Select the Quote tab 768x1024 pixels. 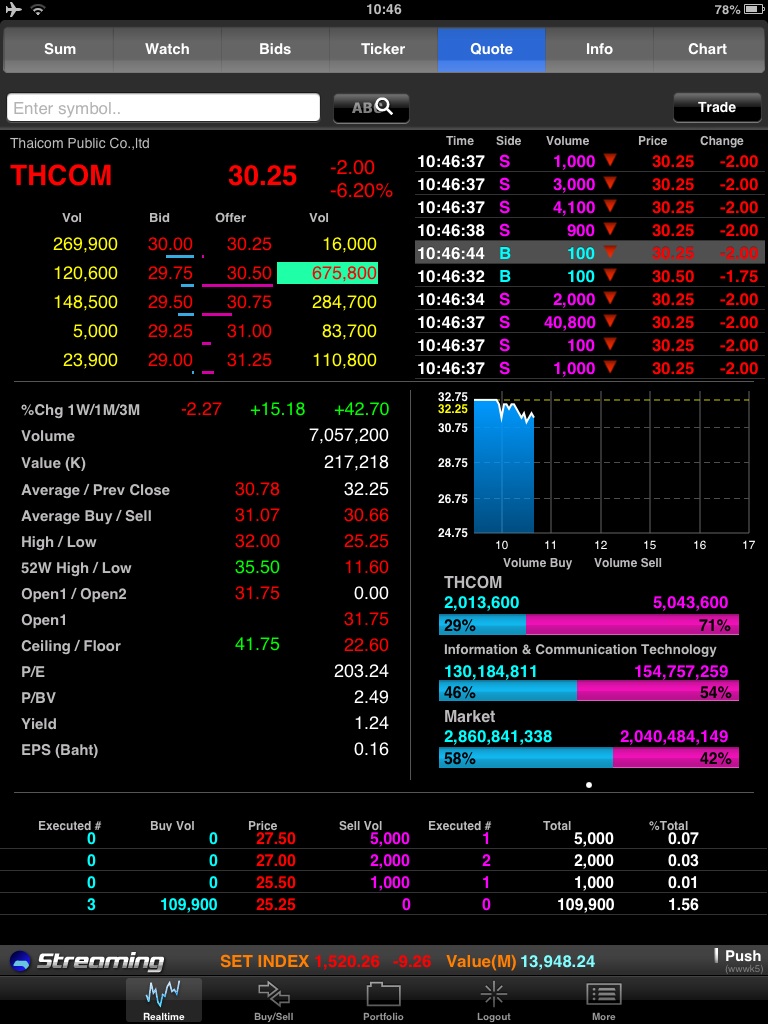coord(491,49)
